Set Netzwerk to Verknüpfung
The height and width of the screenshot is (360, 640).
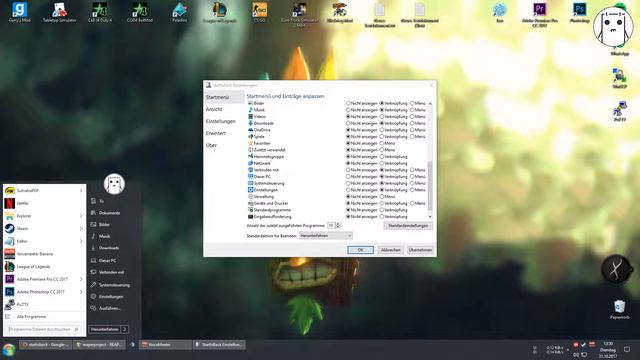click(x=382, y=163)
